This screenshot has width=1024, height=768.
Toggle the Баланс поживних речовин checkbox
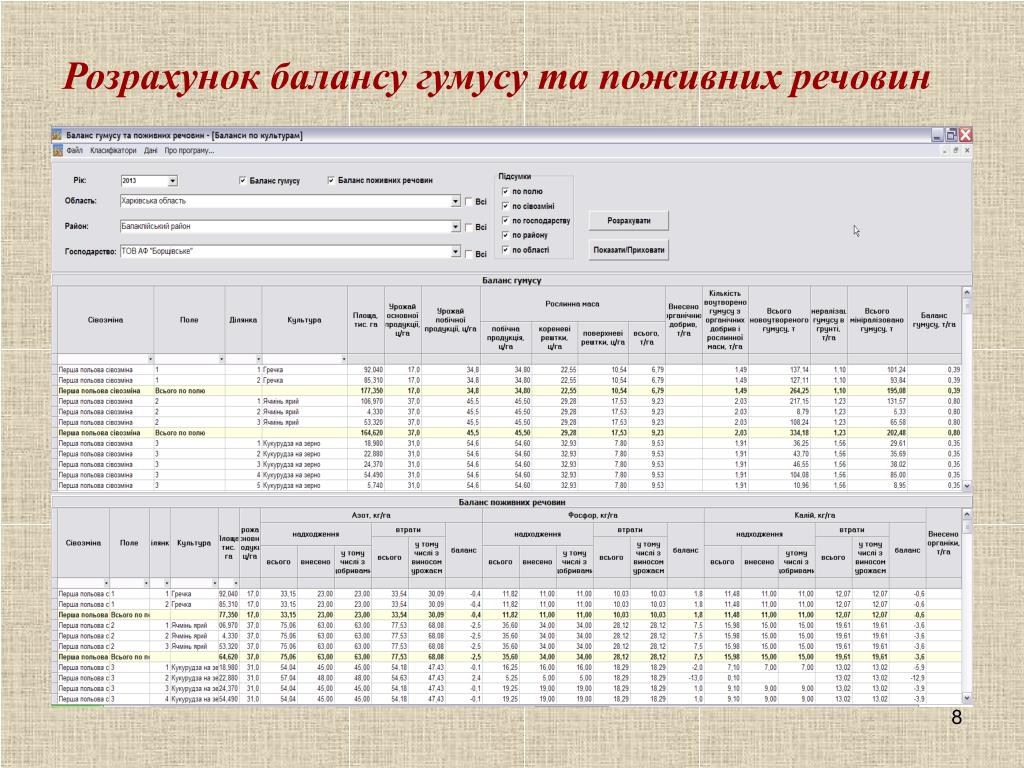(331, 180)
